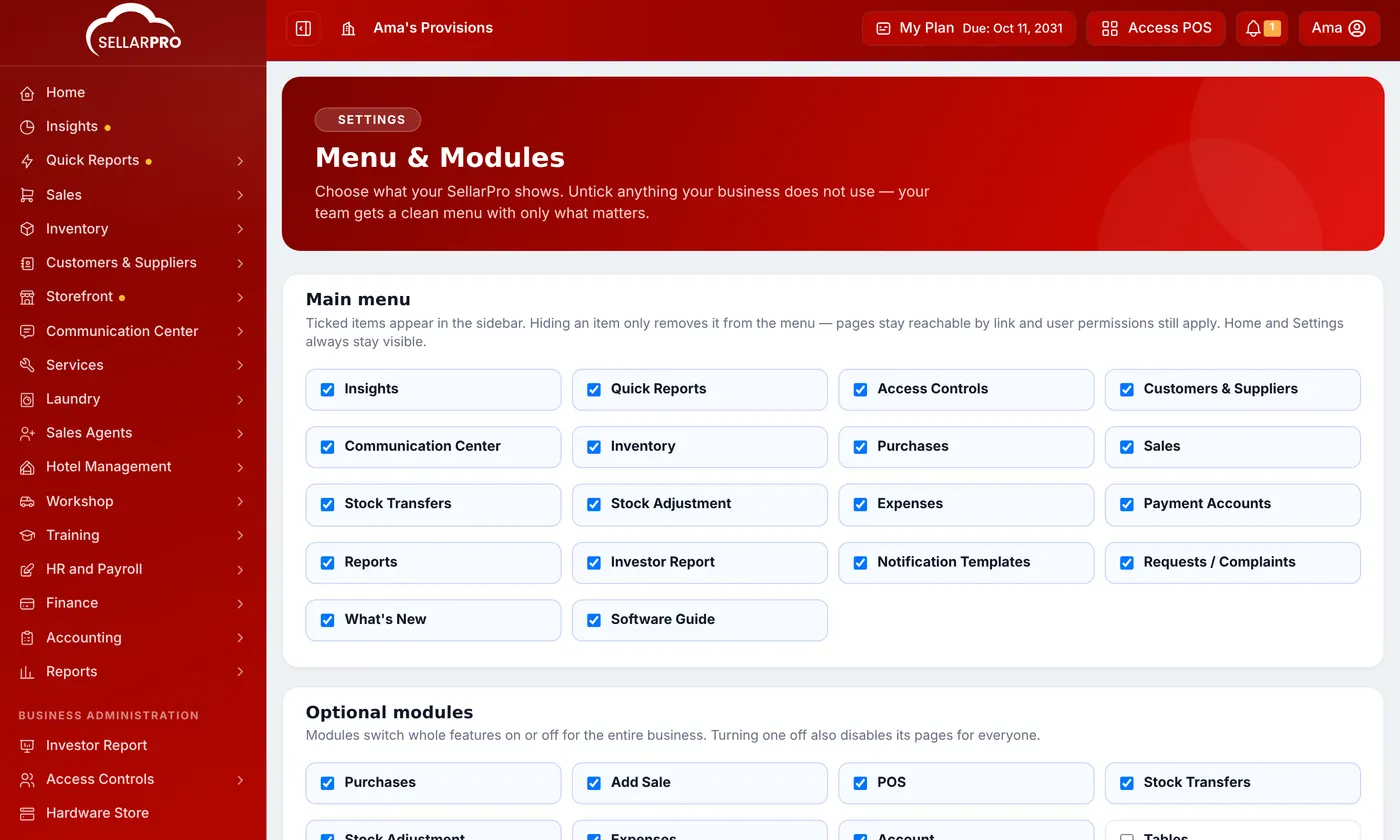Open the Communication Center menu item
The height and width of the screenshot is (840, 1400).
[x=133, y=331]
